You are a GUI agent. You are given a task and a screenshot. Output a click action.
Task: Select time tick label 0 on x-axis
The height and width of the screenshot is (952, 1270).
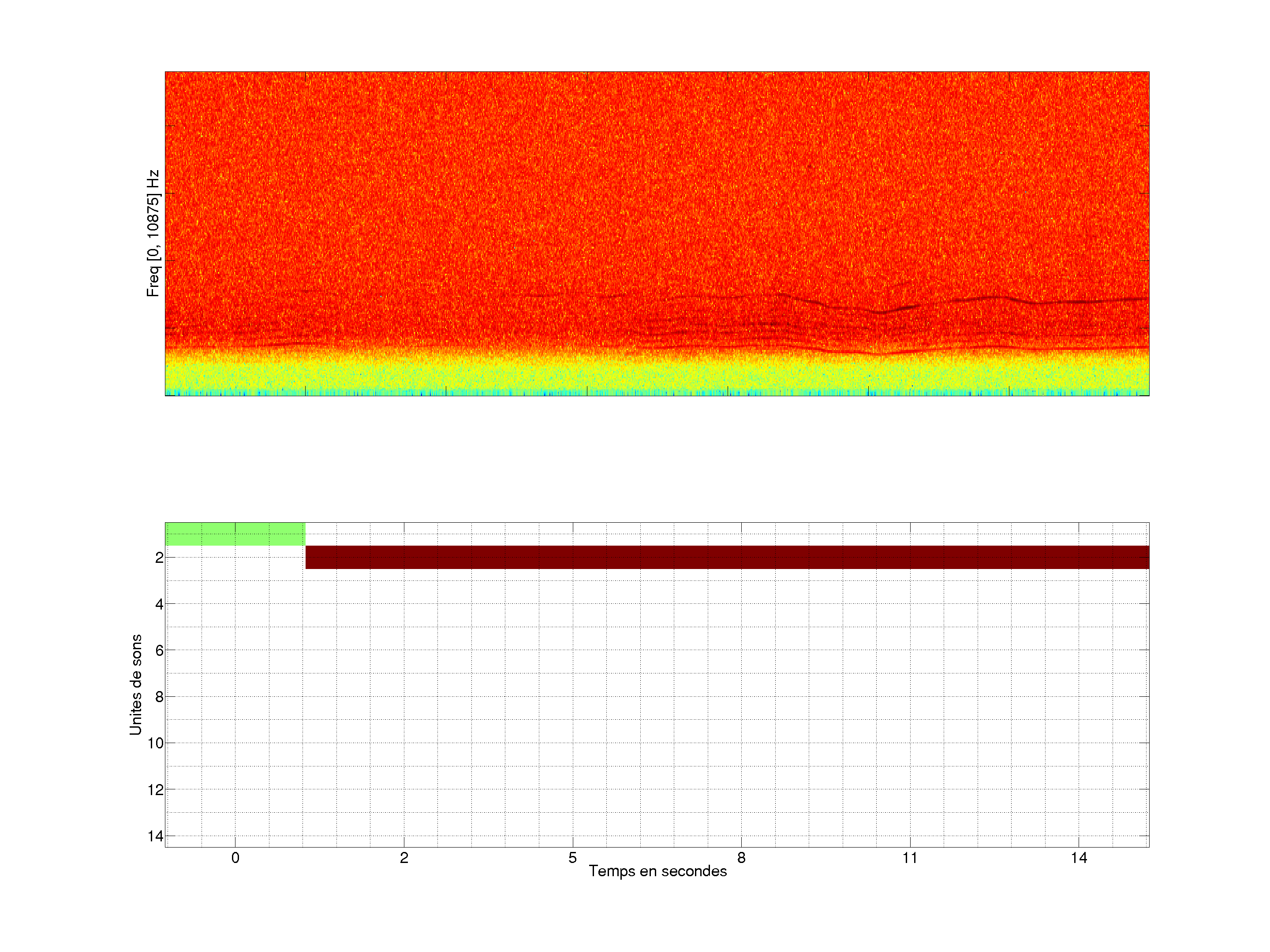pyautogui.click(x=235, y=858)
